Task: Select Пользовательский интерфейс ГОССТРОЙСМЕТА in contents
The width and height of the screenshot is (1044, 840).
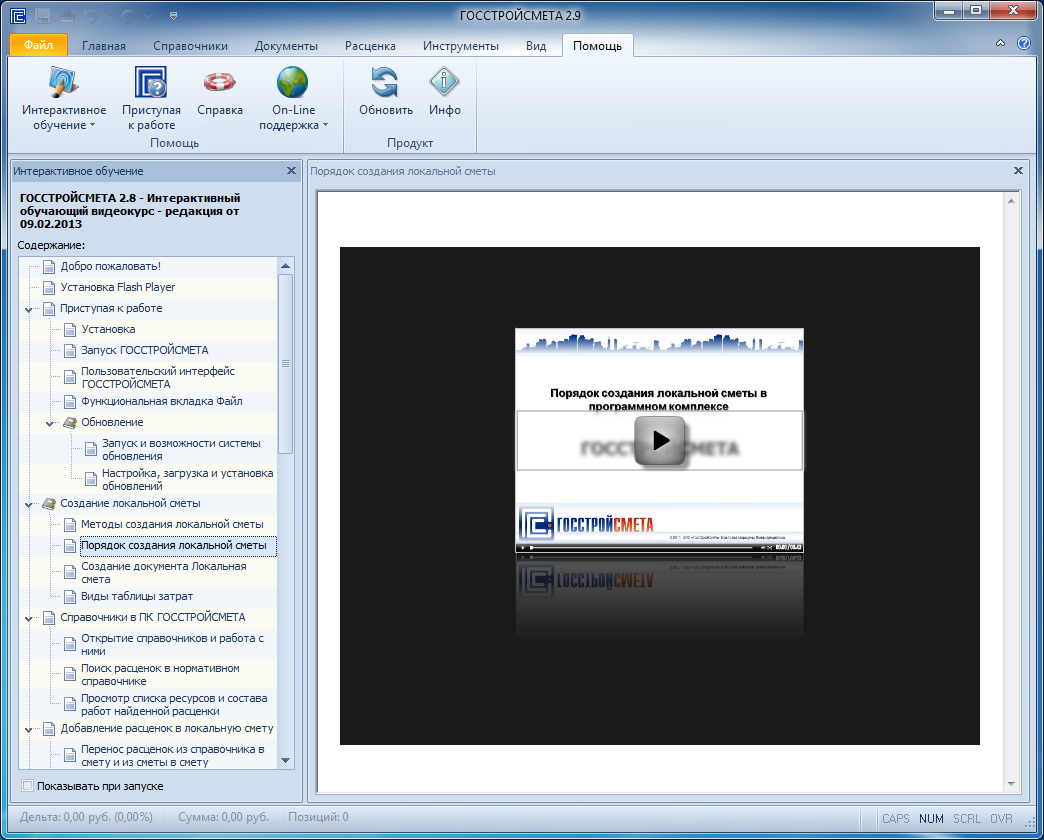Action: [158, 377]
